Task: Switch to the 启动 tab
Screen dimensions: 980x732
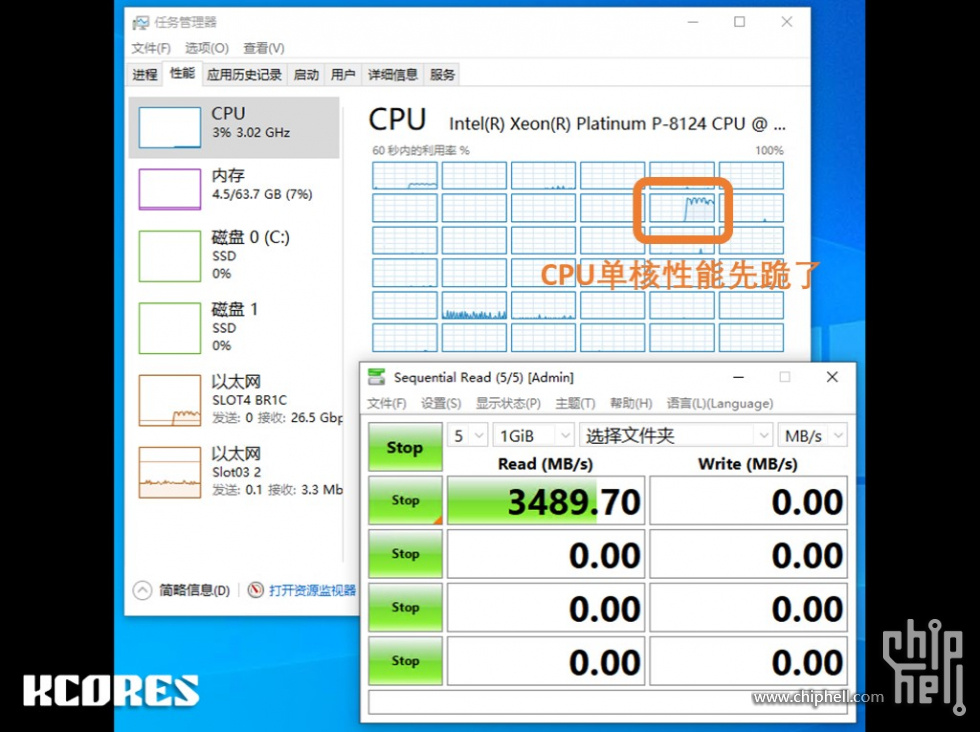Action: (x=306, y=75)
